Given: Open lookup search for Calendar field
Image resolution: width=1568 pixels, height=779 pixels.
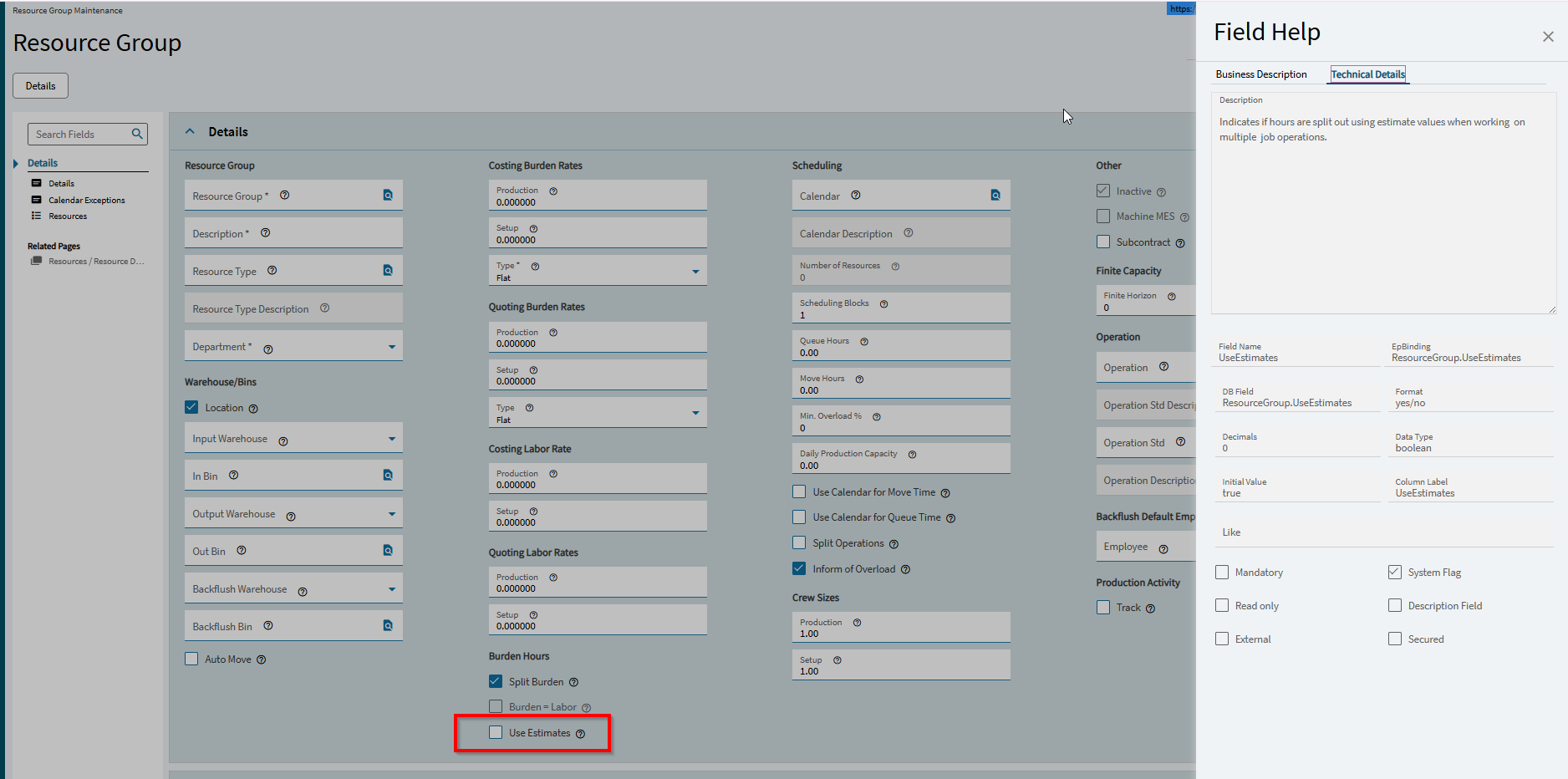Looking at the screenshot, I should point(995,195).
